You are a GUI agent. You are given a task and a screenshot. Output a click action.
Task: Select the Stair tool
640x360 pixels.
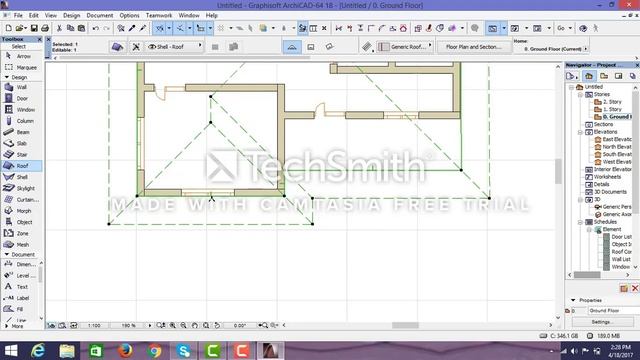coord(16,154)
